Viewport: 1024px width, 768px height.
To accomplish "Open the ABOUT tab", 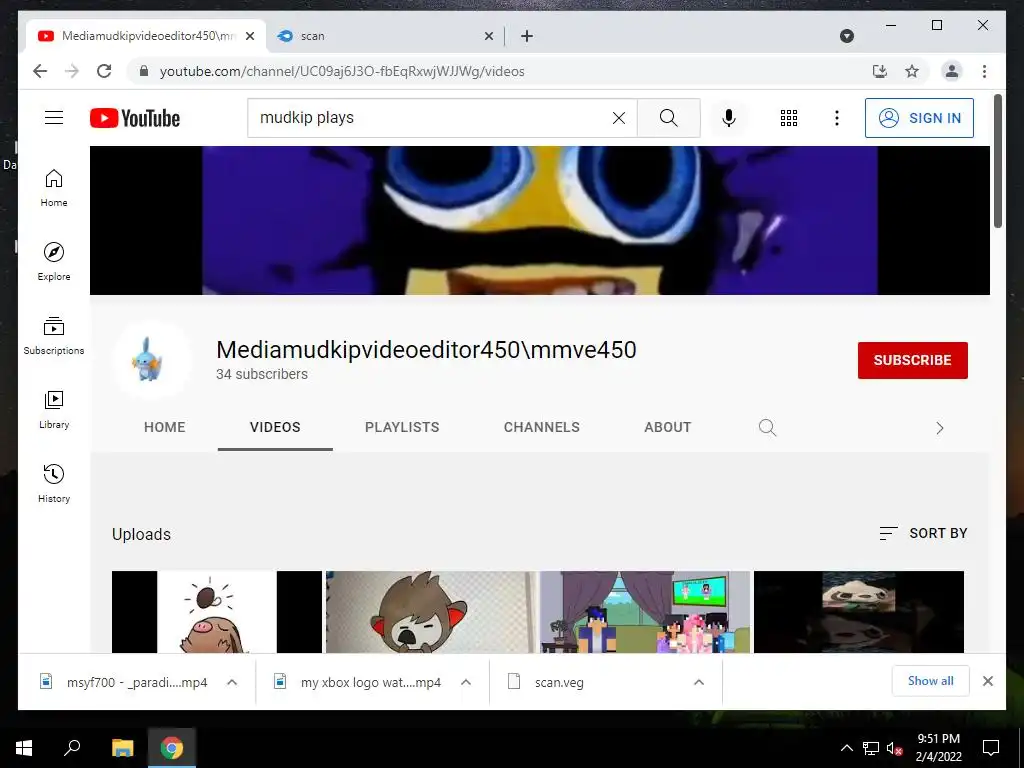I will 667,427.
